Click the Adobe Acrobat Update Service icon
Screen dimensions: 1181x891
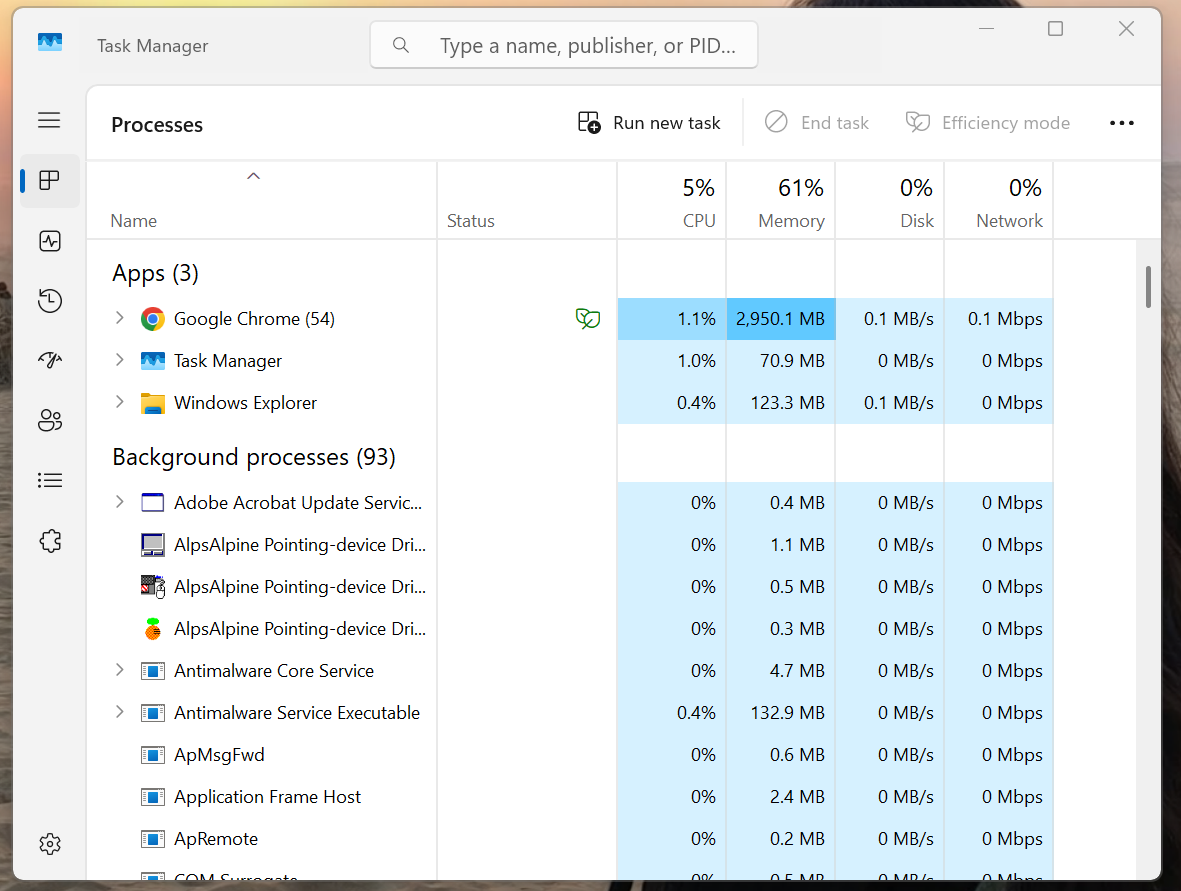153,502
